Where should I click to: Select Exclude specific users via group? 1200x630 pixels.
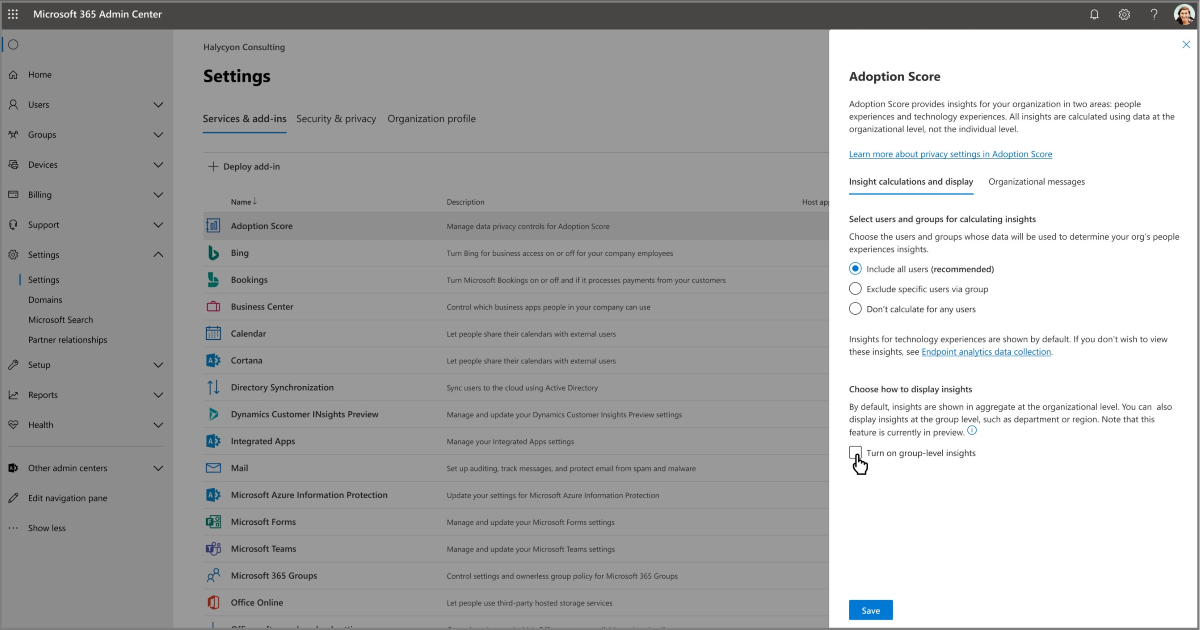pyautogui.click(x=855, y=289)
